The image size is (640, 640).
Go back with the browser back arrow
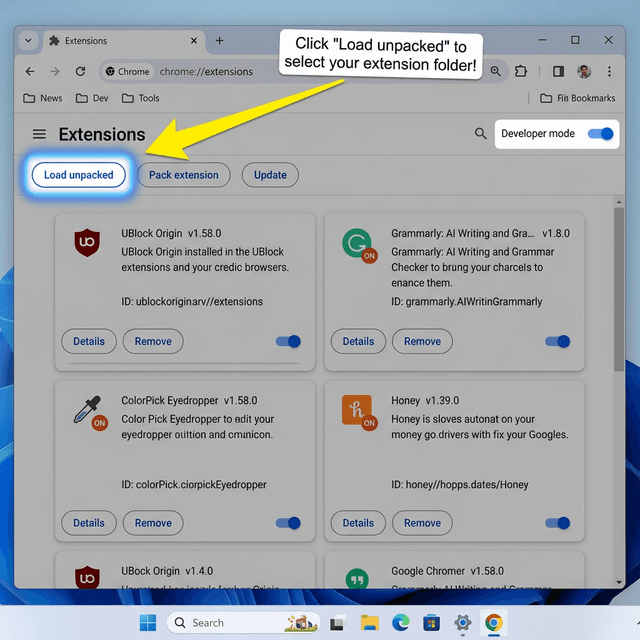[30, 71]
